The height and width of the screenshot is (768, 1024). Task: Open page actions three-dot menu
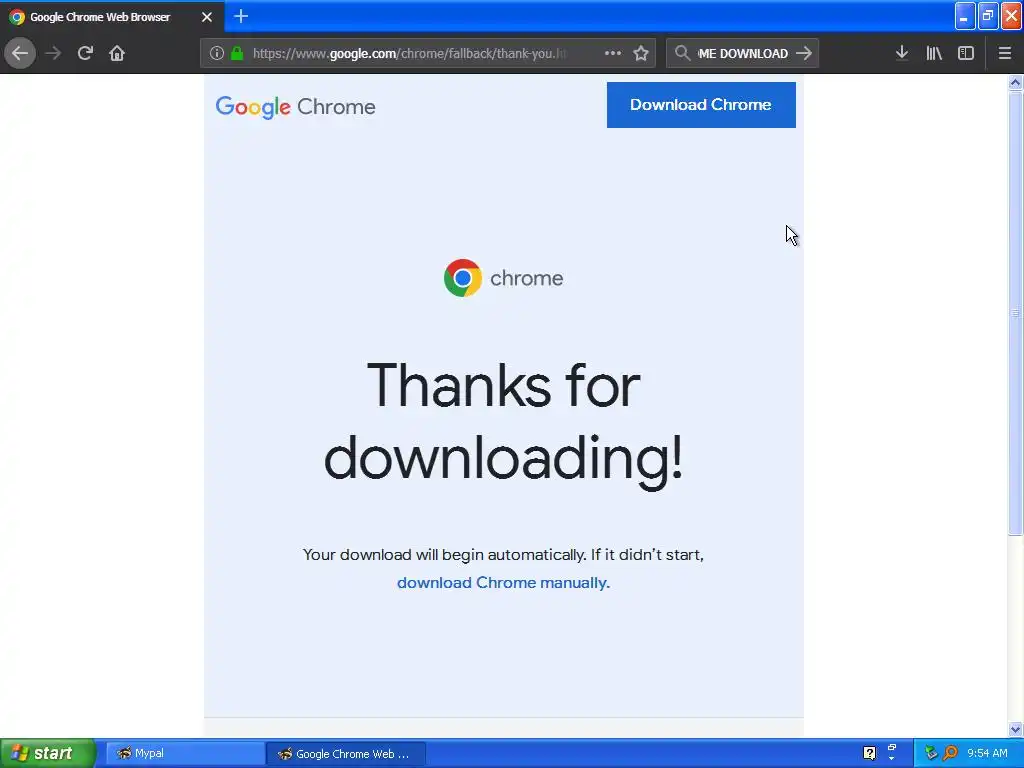pos(613,54)
